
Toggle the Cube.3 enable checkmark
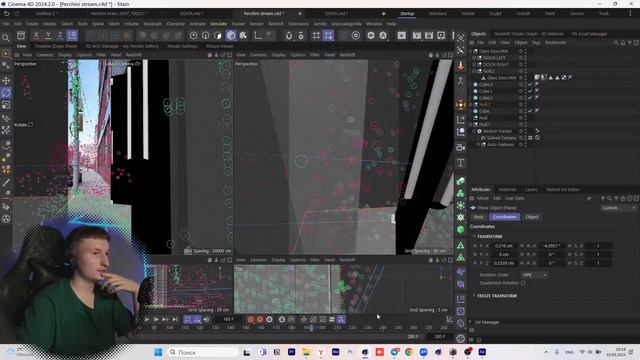pyautogui.click(x=530, y=84)
